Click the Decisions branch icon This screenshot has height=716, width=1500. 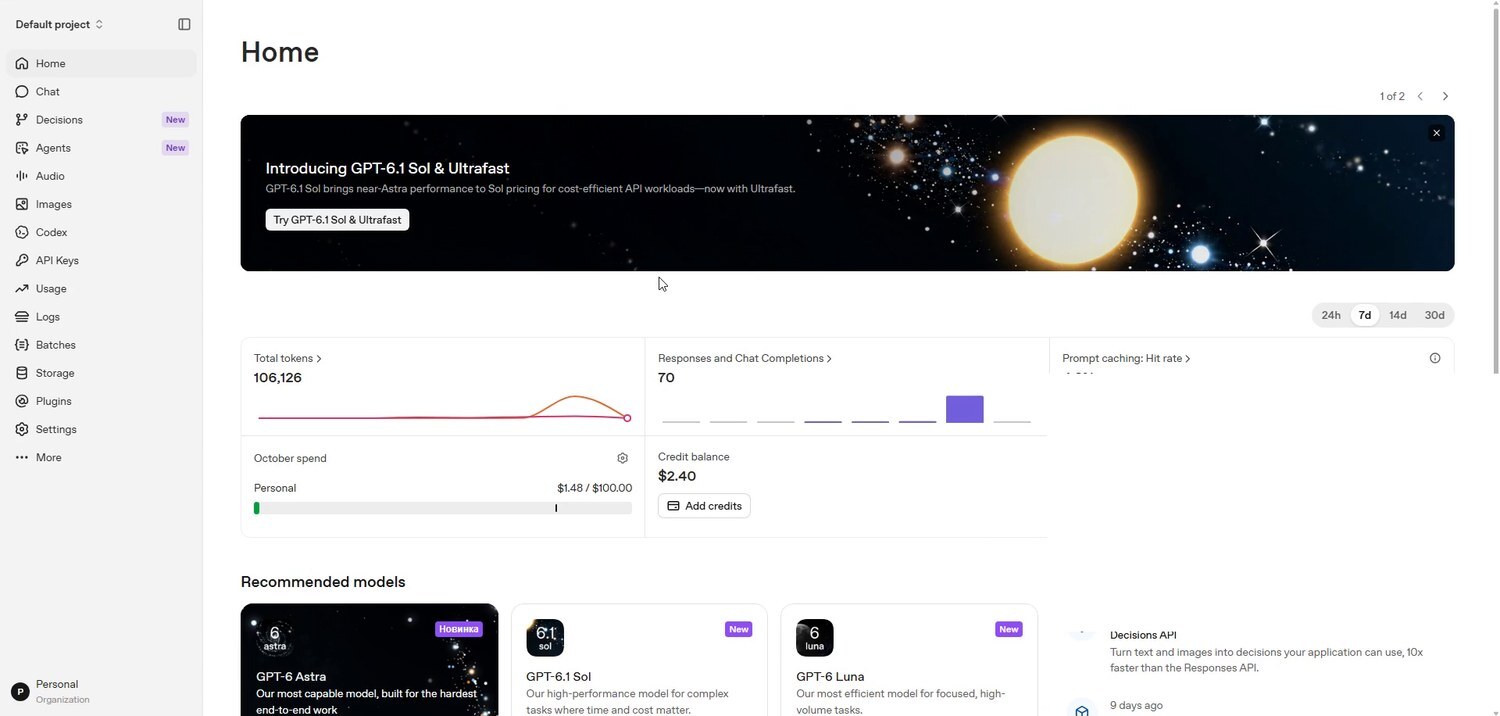(x=22, y=119)
